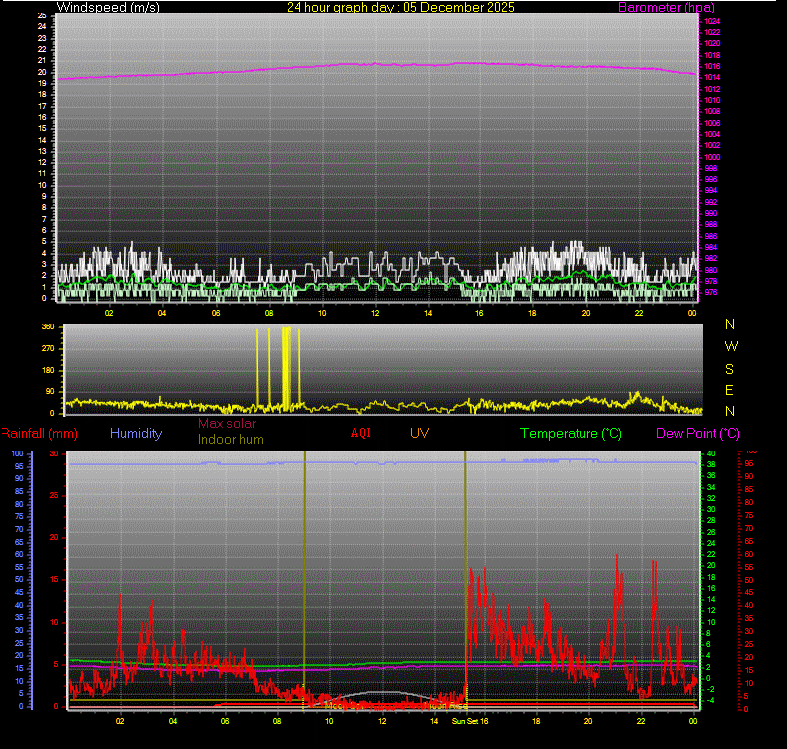Select the Humidity legend label
Screen dimensions: 787x749
pyautogui.click(x=136, y=433)
